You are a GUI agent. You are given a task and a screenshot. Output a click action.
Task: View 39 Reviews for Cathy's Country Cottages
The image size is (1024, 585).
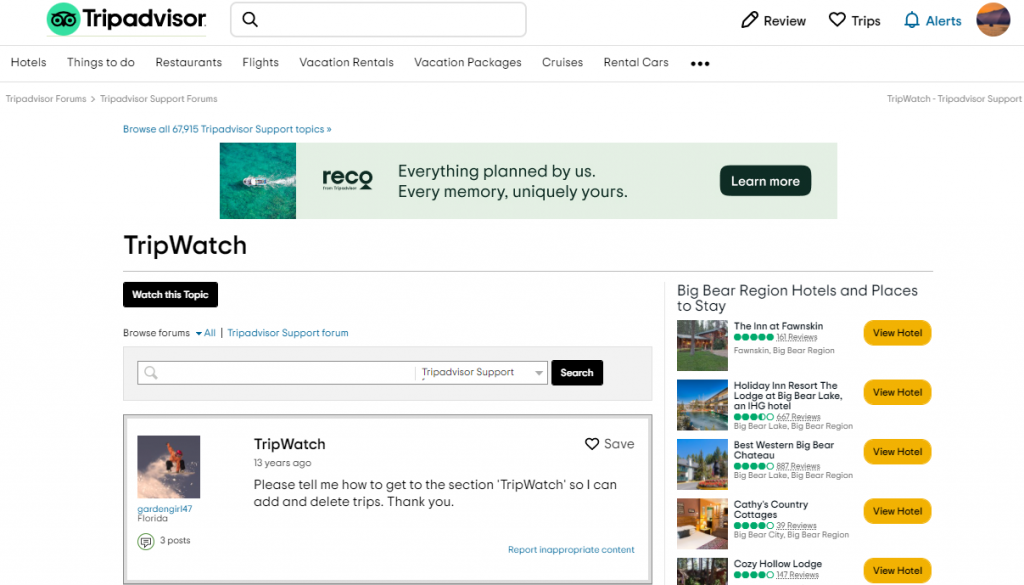(x=796, y=526)
